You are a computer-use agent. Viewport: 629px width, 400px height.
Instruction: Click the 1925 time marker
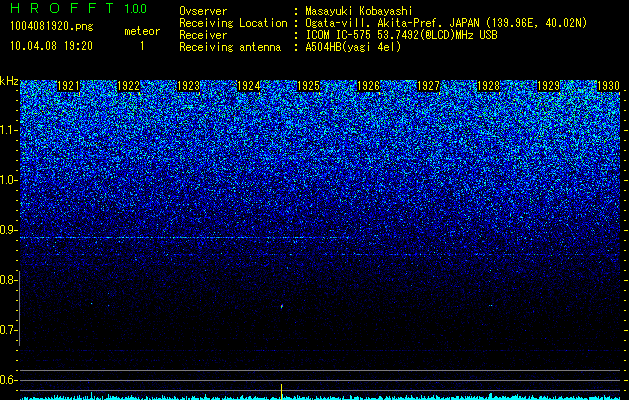(308, 86)
